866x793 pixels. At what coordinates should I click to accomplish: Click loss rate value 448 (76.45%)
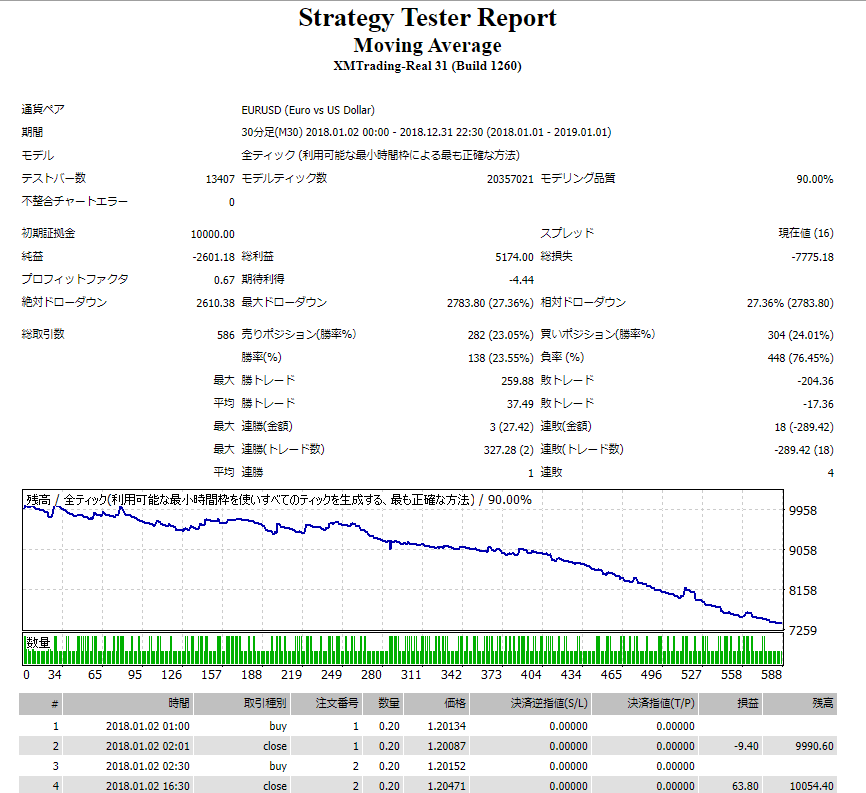[800, 358]
